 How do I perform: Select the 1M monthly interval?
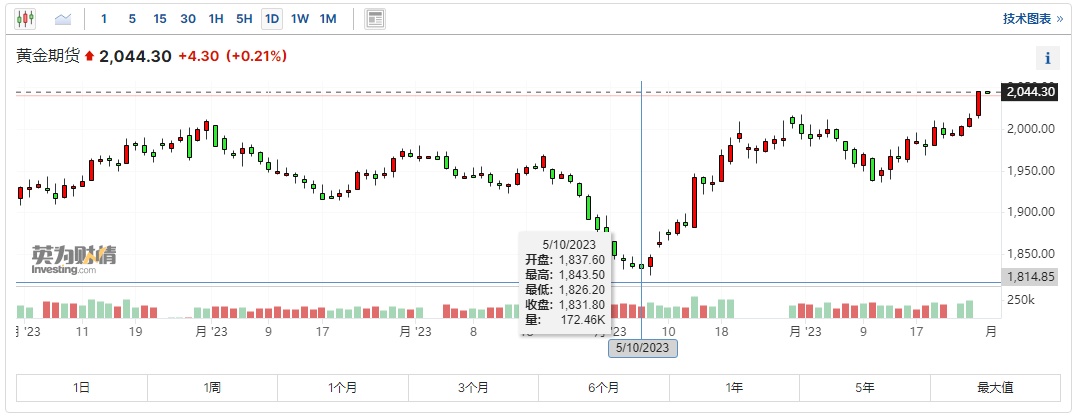(x=328, y=18)
